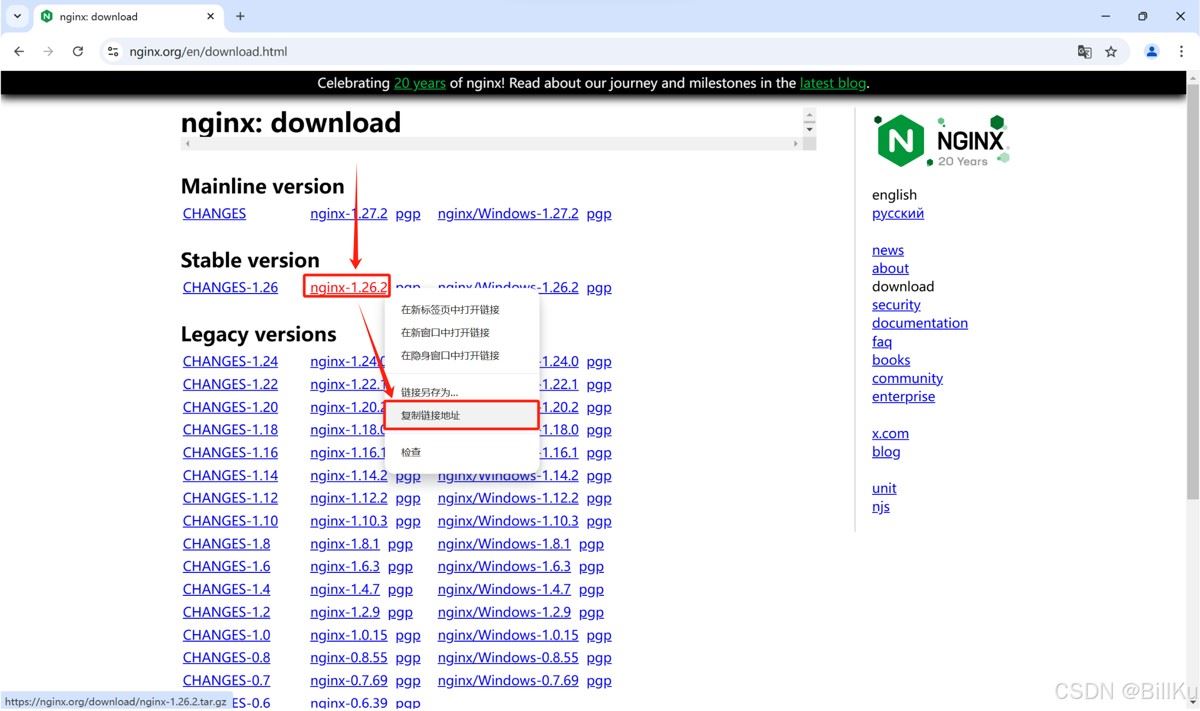This screenshot has height=711, width=1200.
Task: Download nginx/Windows-1.8.1
Action: 504,544
